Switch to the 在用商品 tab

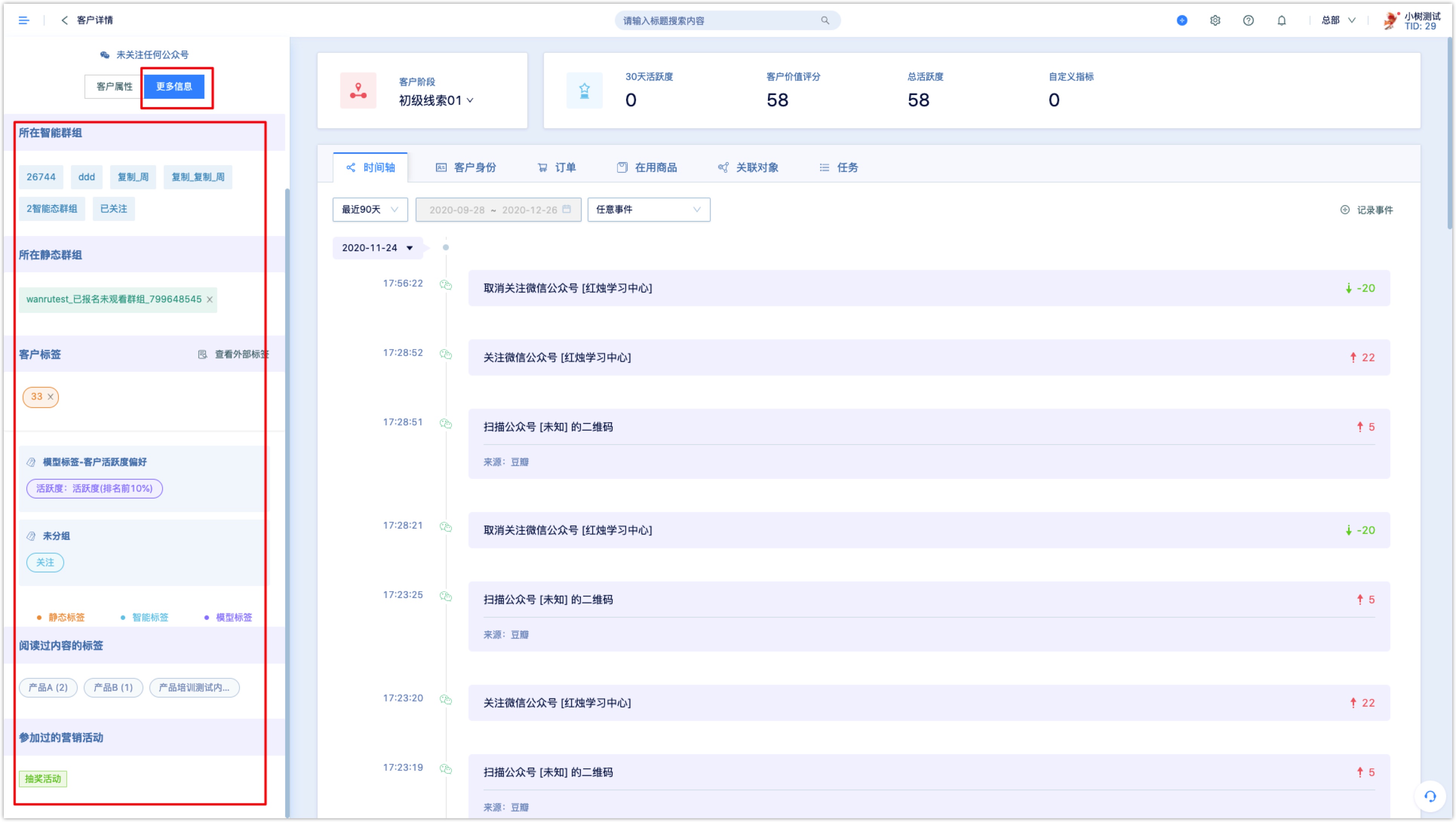[x=647, y=168]
